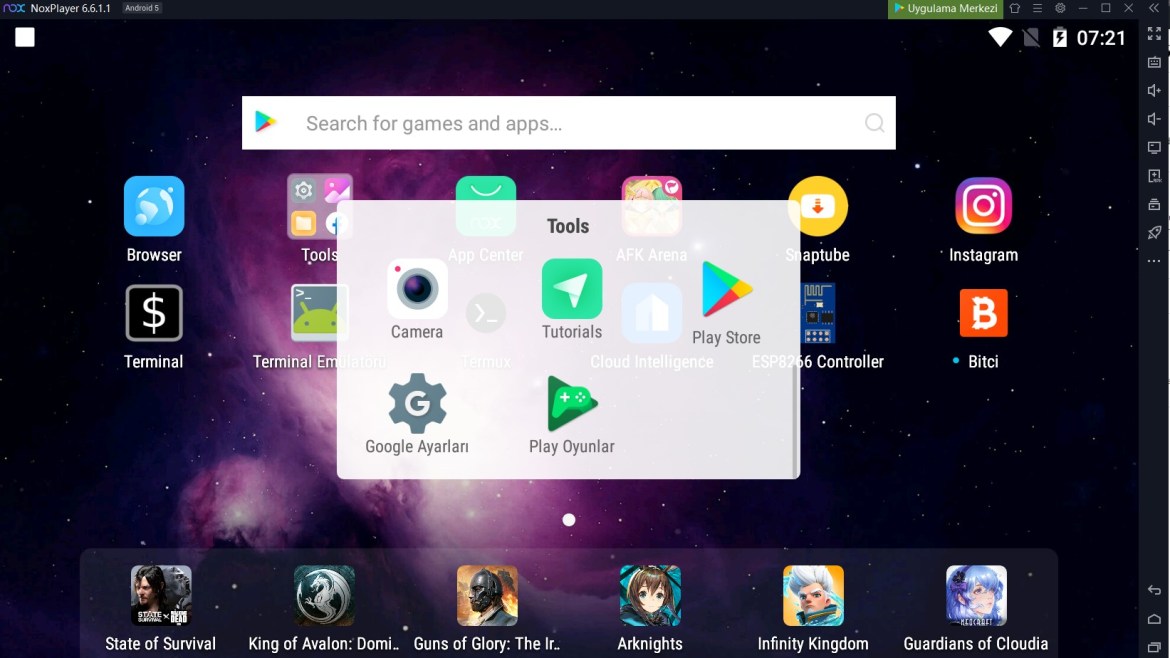
Task: Open the Camera app in Tools folder
Action: point(417,290)
